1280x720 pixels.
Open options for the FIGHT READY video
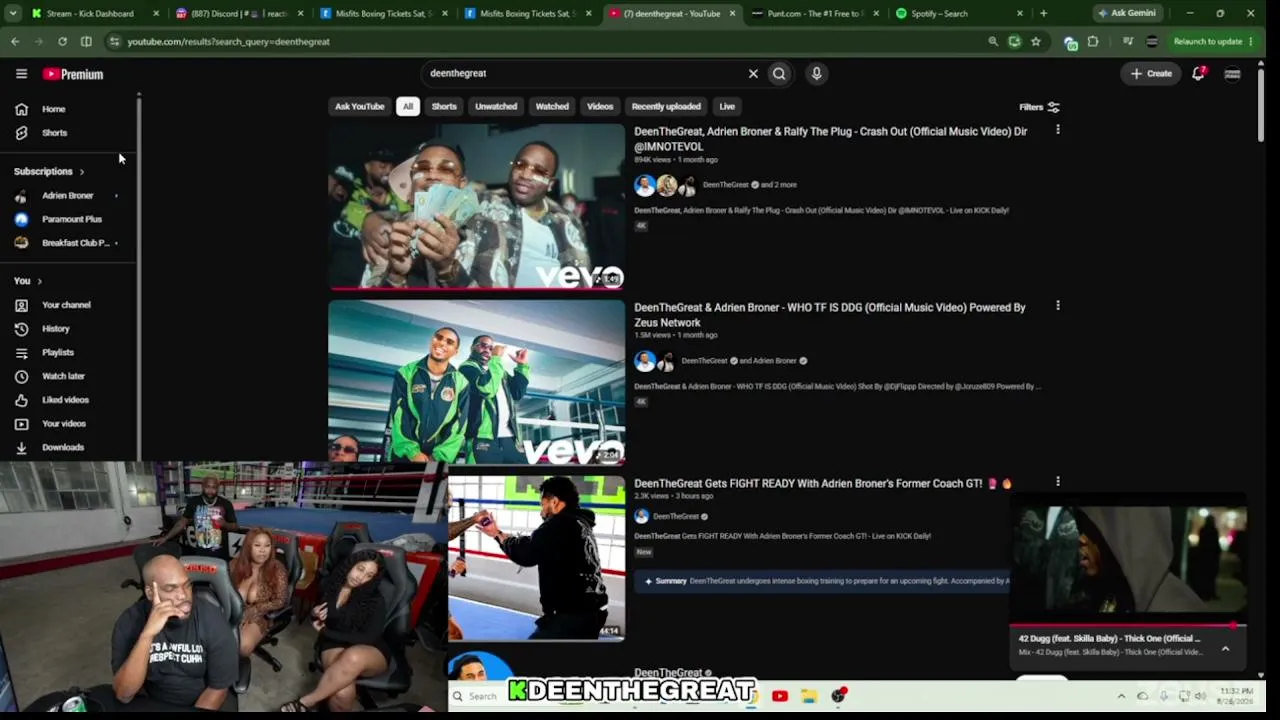[1057, 482]
